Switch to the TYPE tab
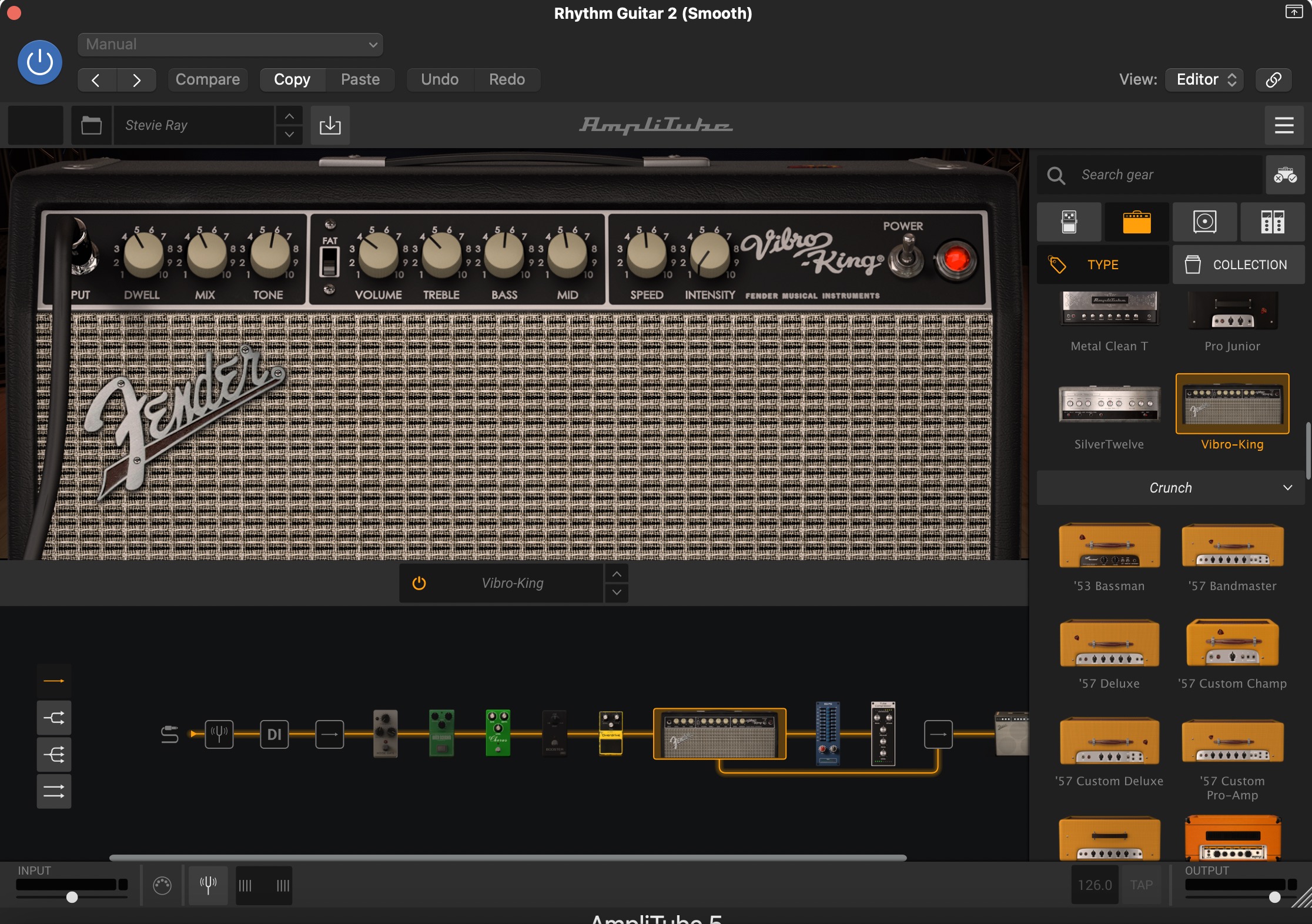This screenshot has width=1312, height=924. [x=1103, y=265]
